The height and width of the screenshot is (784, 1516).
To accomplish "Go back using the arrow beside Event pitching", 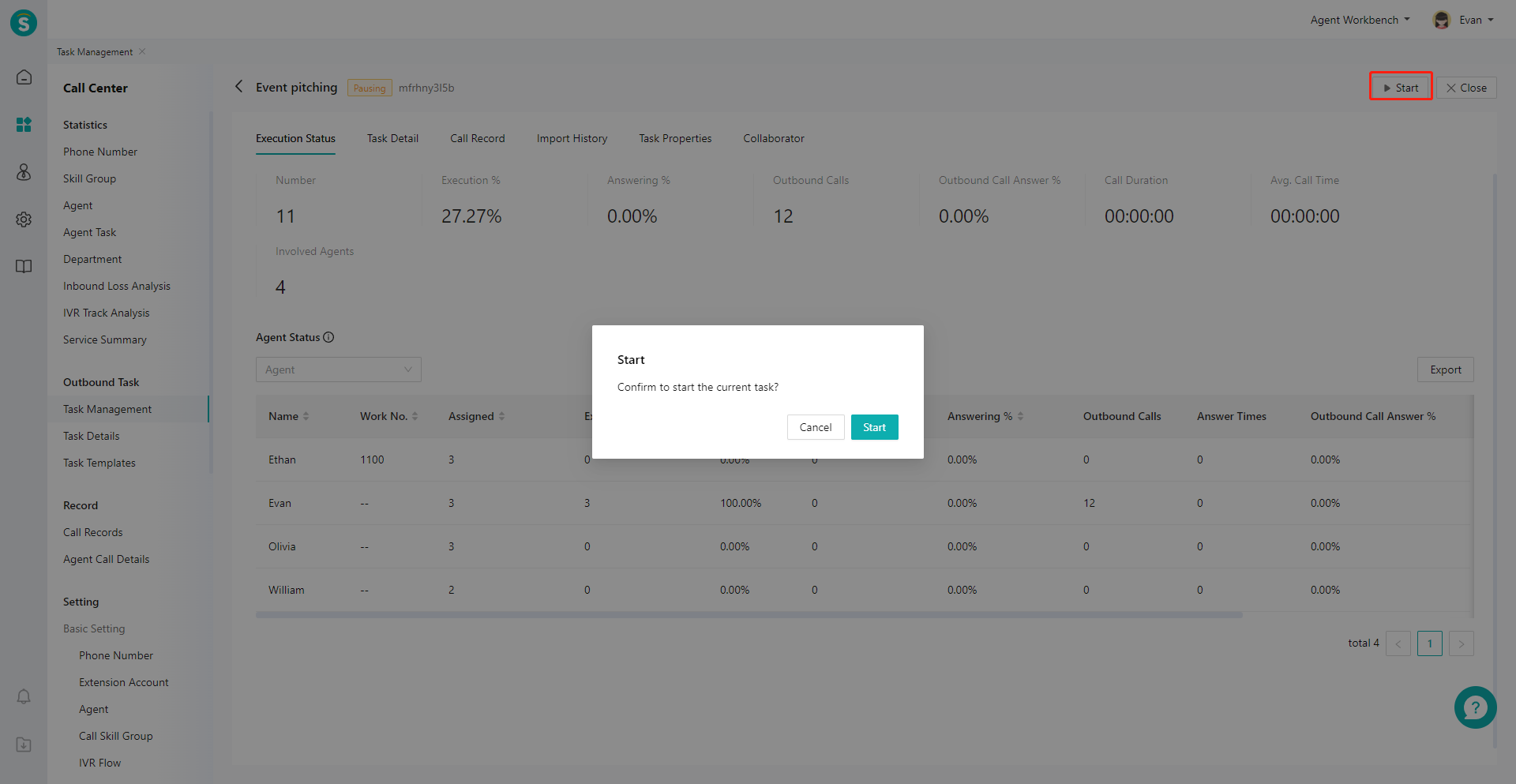I will 238,87.
